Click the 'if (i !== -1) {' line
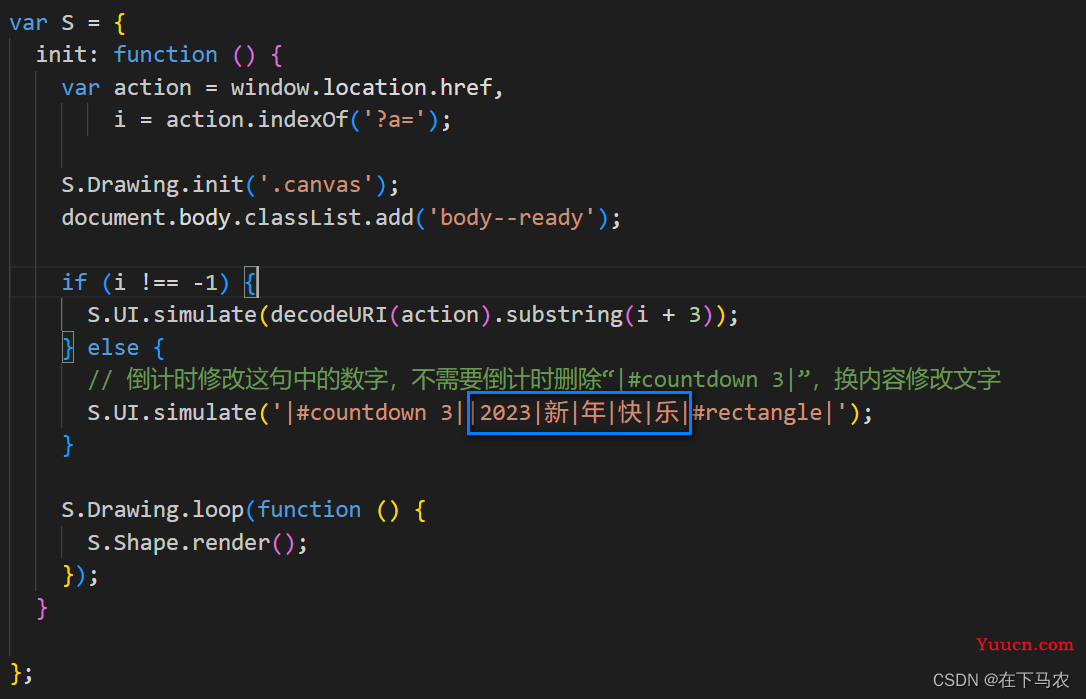The width and height of the screenshot is (1086, 699). (160, 283)
